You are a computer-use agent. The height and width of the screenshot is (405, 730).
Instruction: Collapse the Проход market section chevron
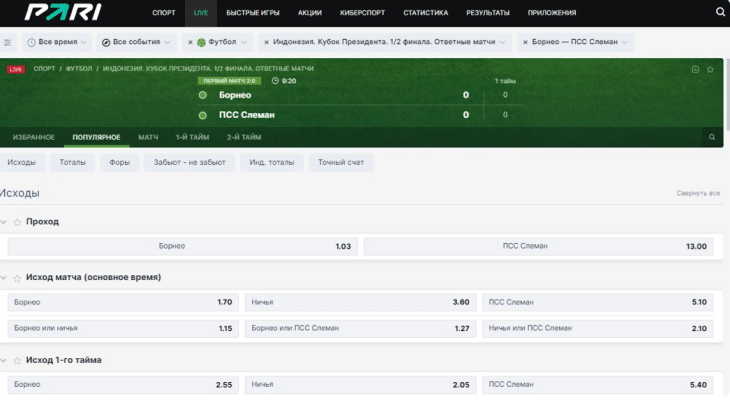click(4, 222)
